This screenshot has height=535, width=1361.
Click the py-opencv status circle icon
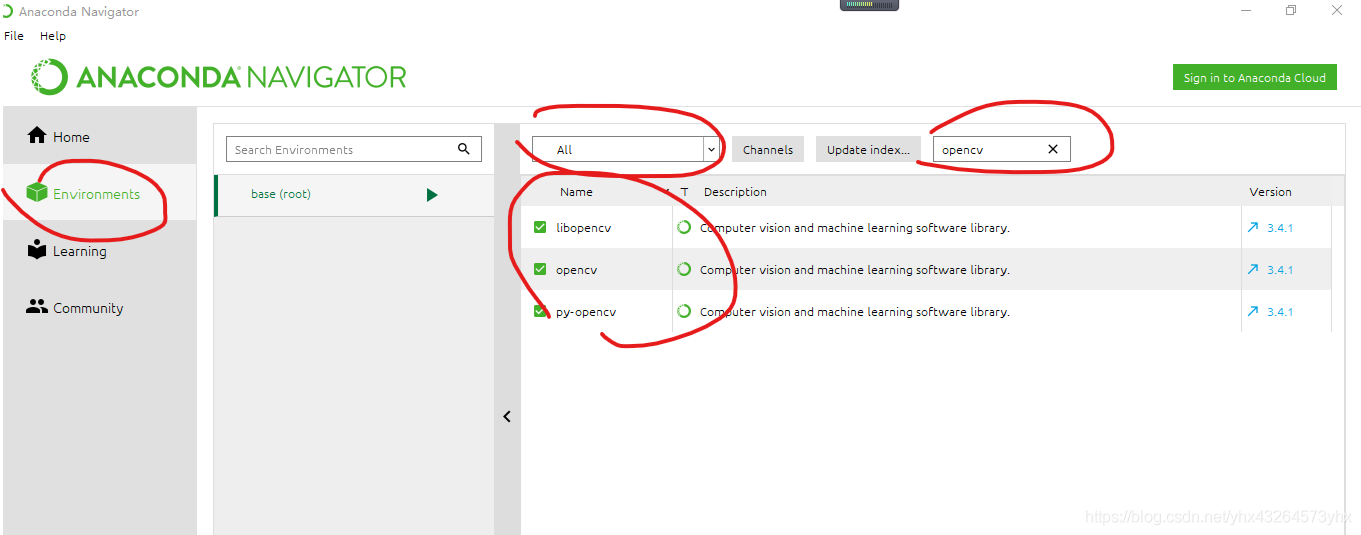click(x=684, y=311)
